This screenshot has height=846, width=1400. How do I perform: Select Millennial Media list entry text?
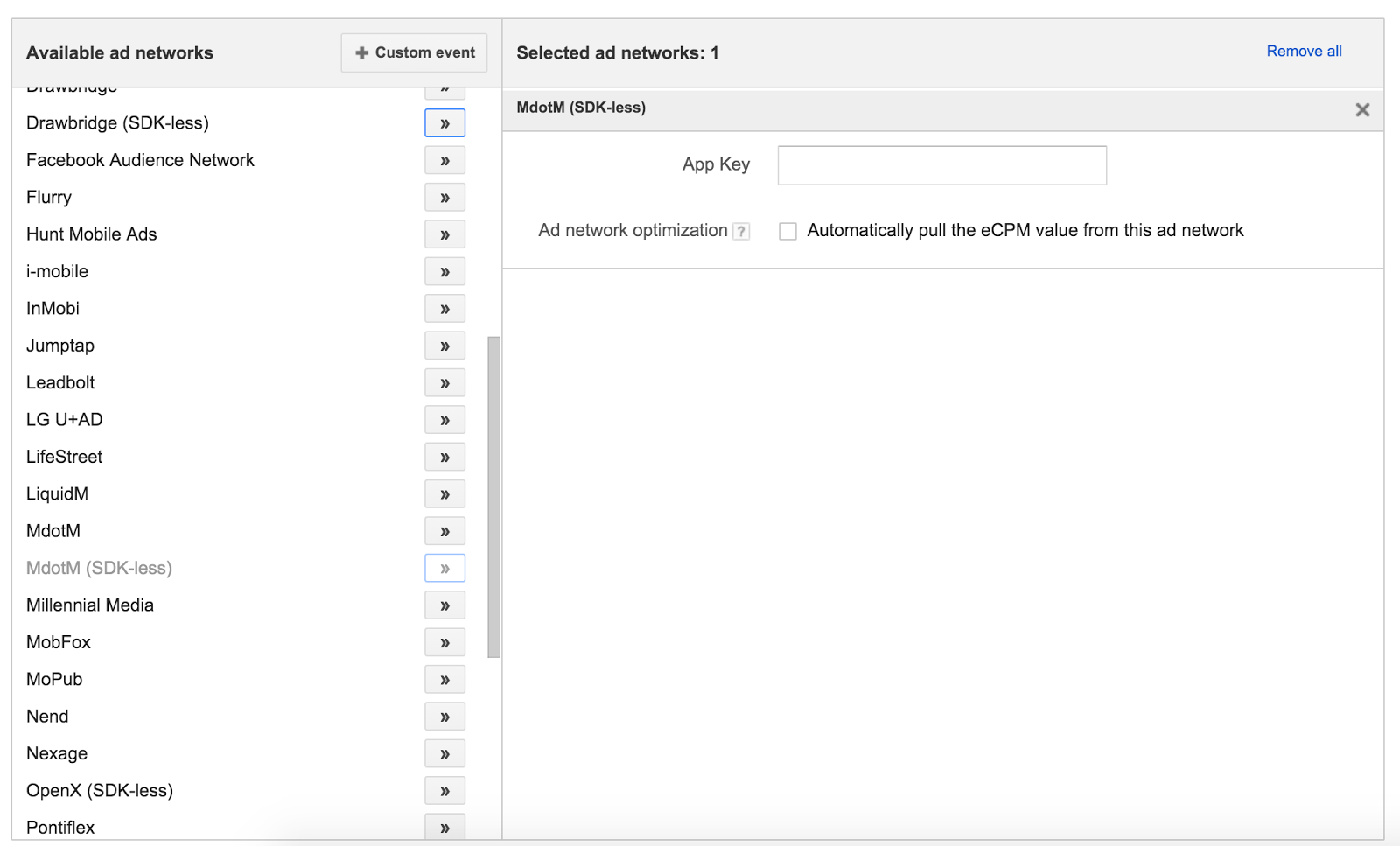(x=90, y=605)
